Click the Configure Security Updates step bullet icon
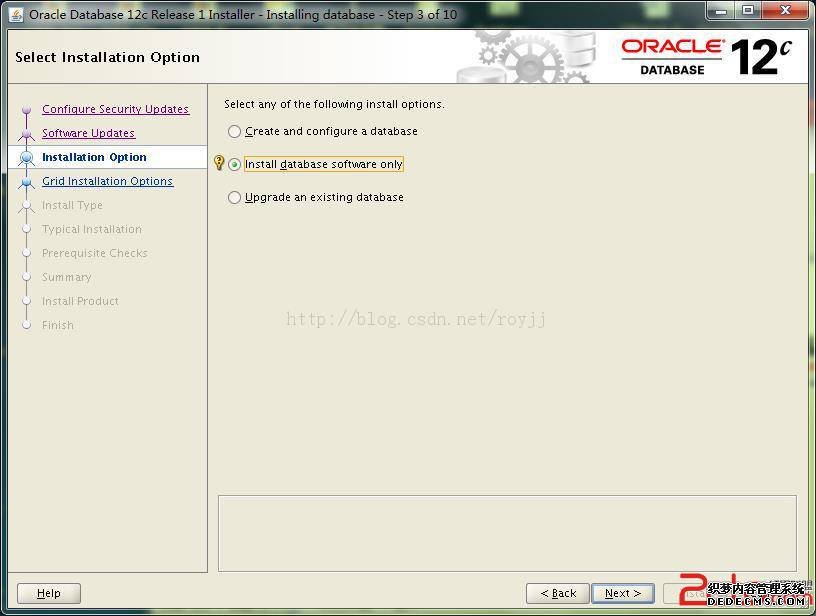Image resolution: width=816 pixels, height=616 pixels. pyautogui.click(x=27, y=110)
